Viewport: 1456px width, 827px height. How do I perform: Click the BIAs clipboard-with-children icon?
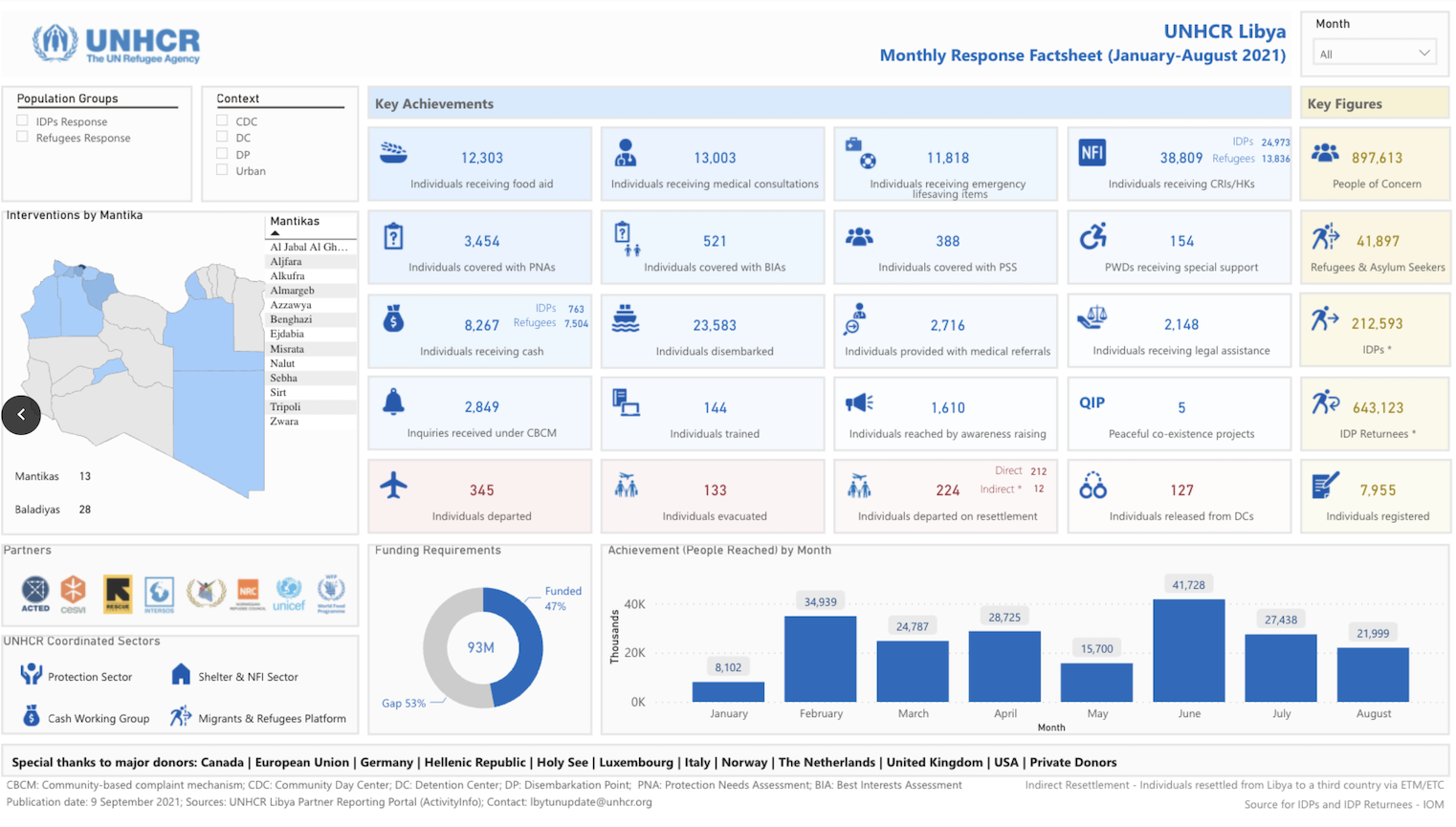point(626,238)
